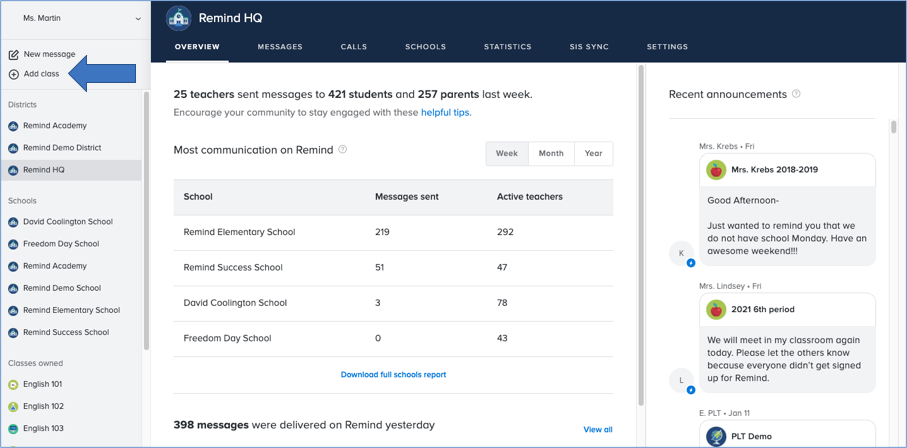This screenshot has height=448, width=907.
Task: Go to the SIS Sync tab
Action: click(x=589, y=47)
